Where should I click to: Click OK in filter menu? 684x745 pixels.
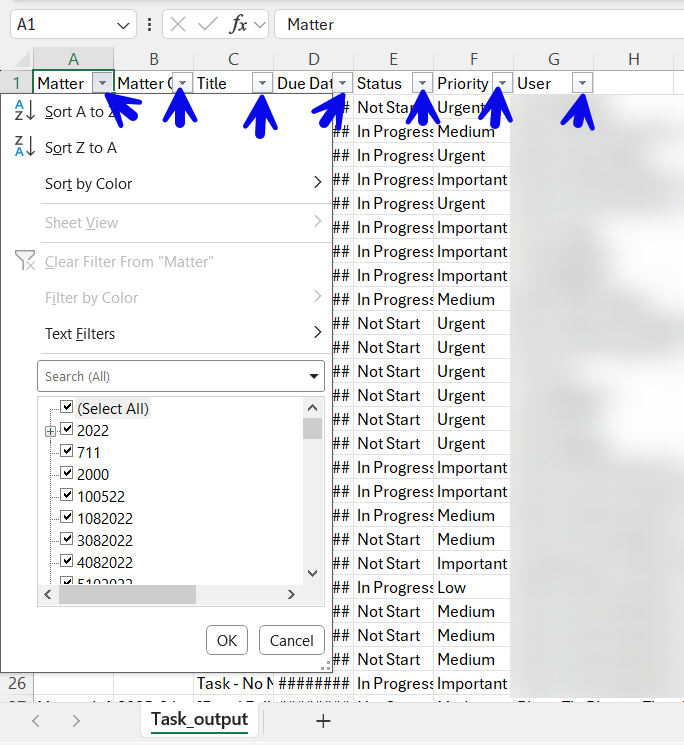(x=227, y=640)
